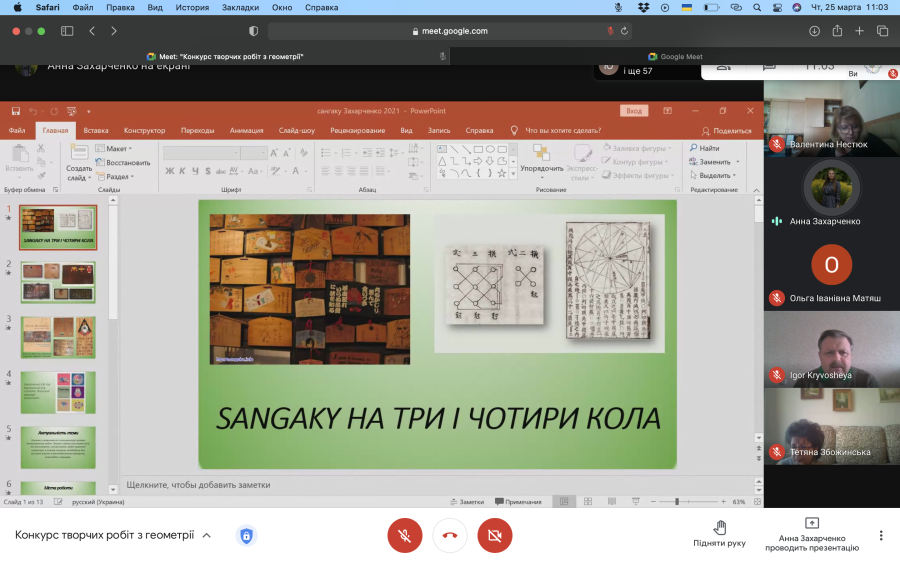Image resolution: width=900 pixels, height=563 pixels.
Task: Open the Файл tab in PowerPoint
Action: tap(17, 130)
